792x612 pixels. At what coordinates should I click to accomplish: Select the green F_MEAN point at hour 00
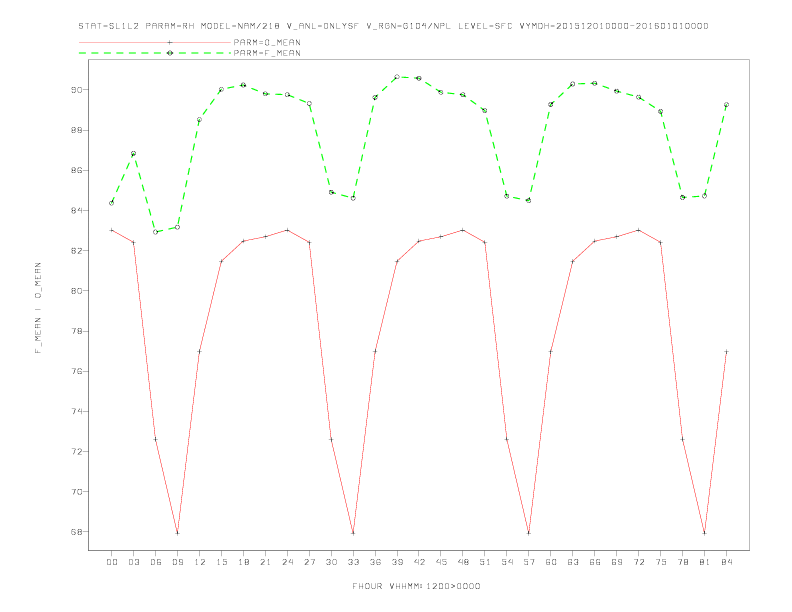coord(112,203)
